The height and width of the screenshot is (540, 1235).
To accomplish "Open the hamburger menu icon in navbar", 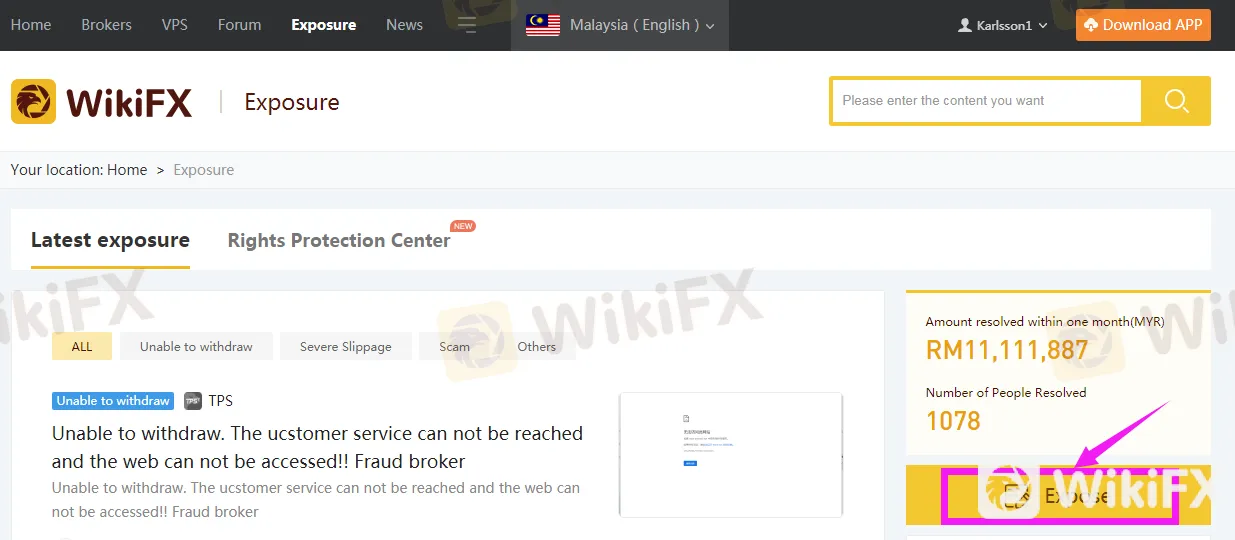I will click(466, 25).
